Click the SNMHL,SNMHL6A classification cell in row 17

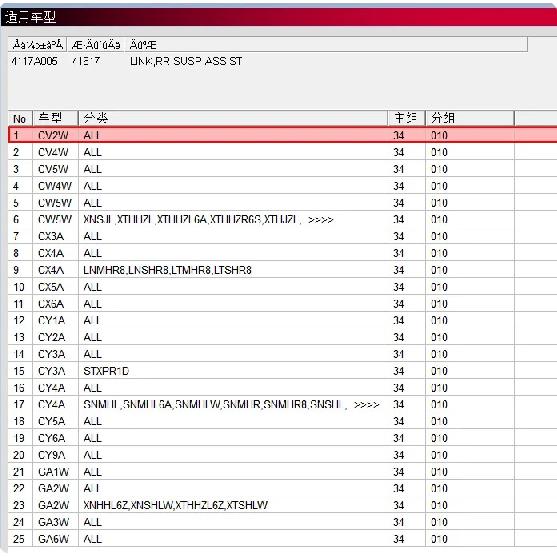click(x=233, y=405)
